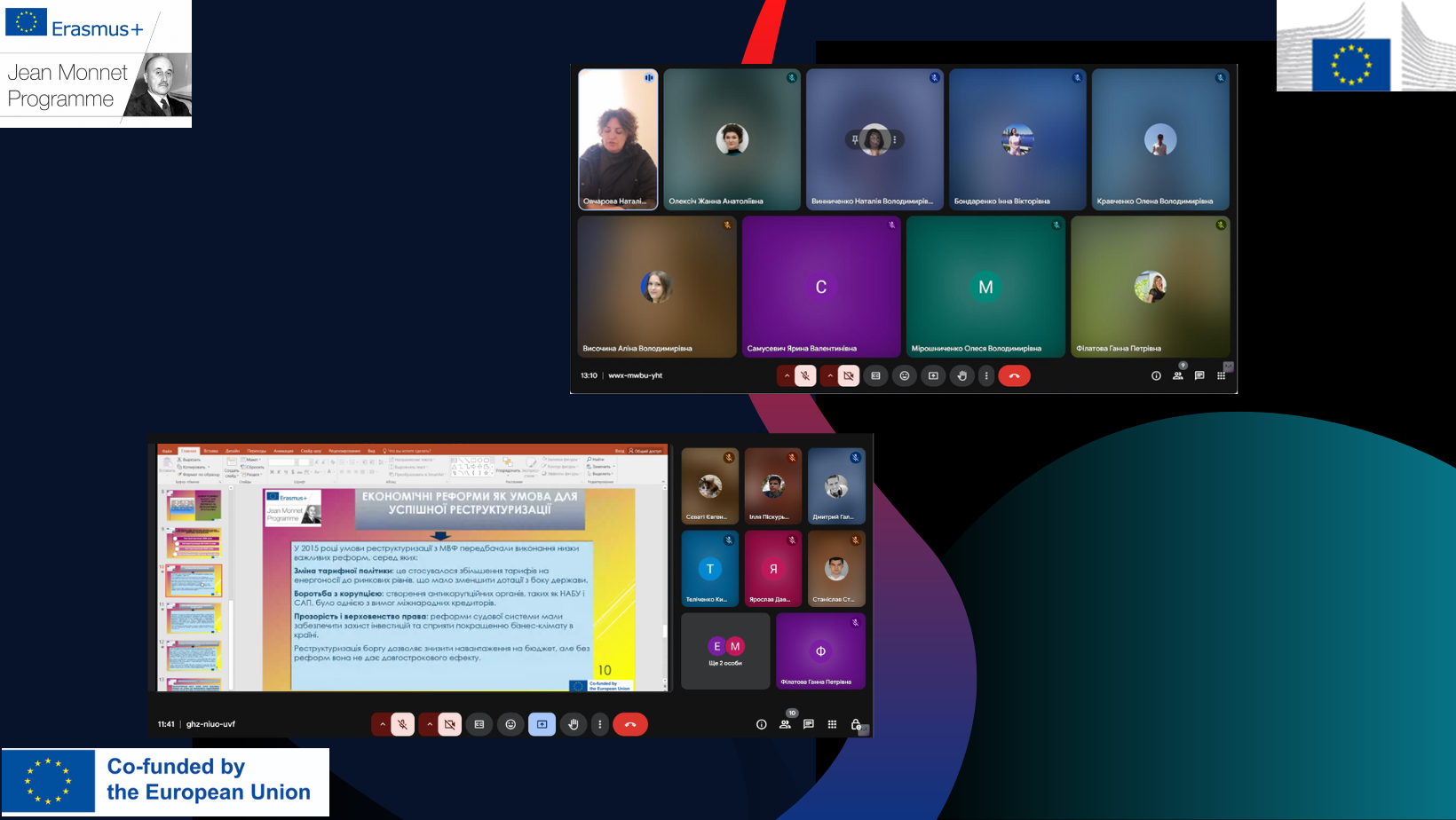
Task: Open chat panel in upper Meet window
Action: tap(1199, 375)
